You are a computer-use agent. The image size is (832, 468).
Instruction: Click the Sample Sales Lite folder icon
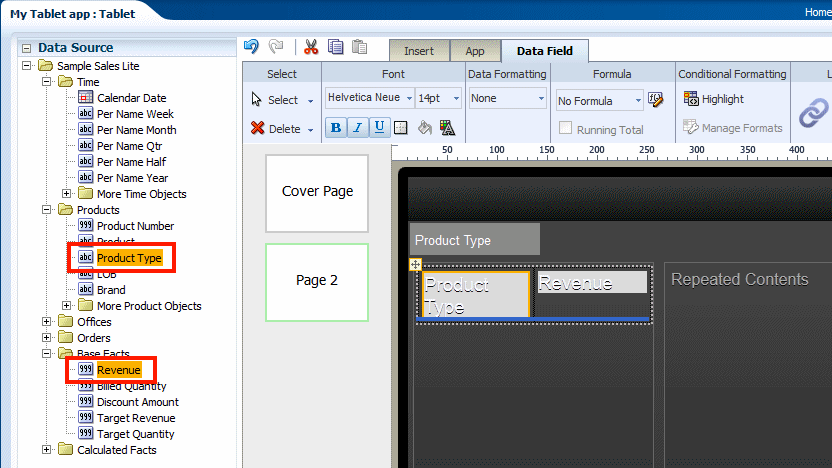point(46,66)
